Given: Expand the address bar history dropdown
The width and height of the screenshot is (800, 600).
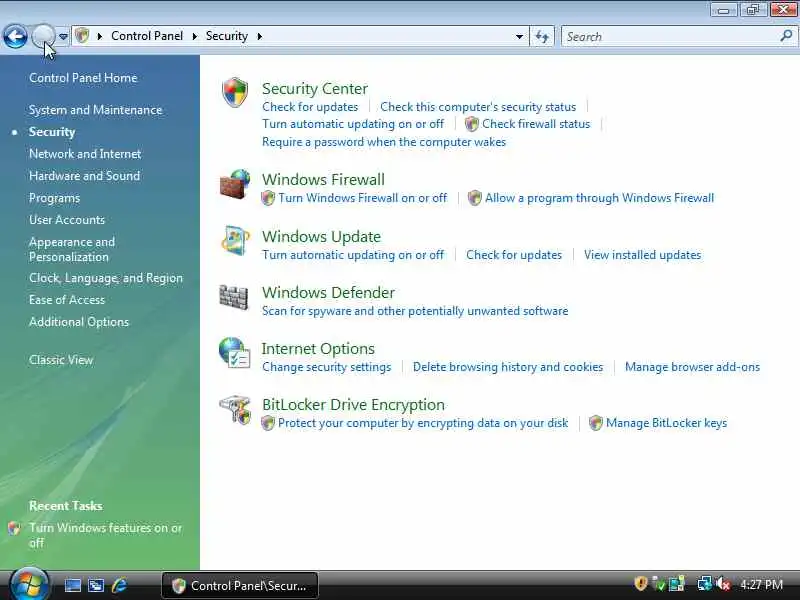Looking at the screenshot, I should (x=519, y=37).
